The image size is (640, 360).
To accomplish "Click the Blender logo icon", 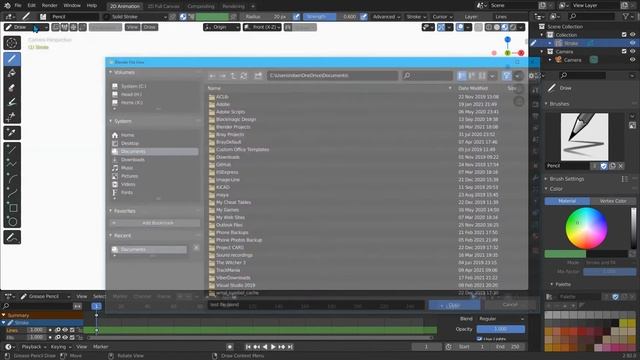I will pyautogui.click(x=7, y=6).
